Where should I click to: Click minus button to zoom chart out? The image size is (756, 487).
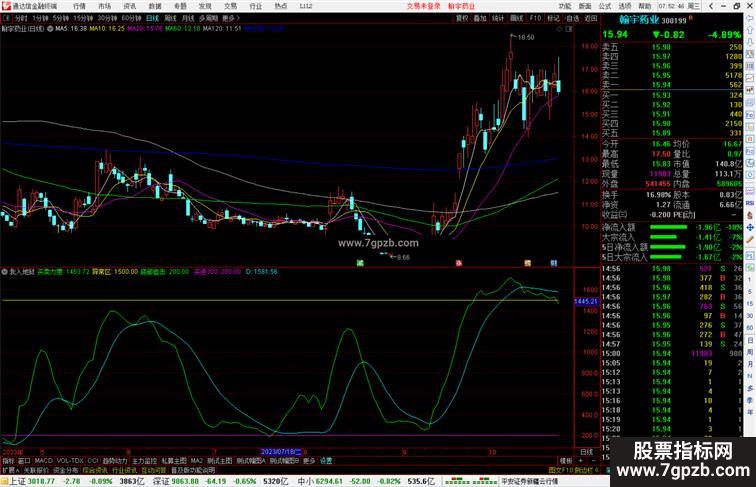(x=593, y=461)
